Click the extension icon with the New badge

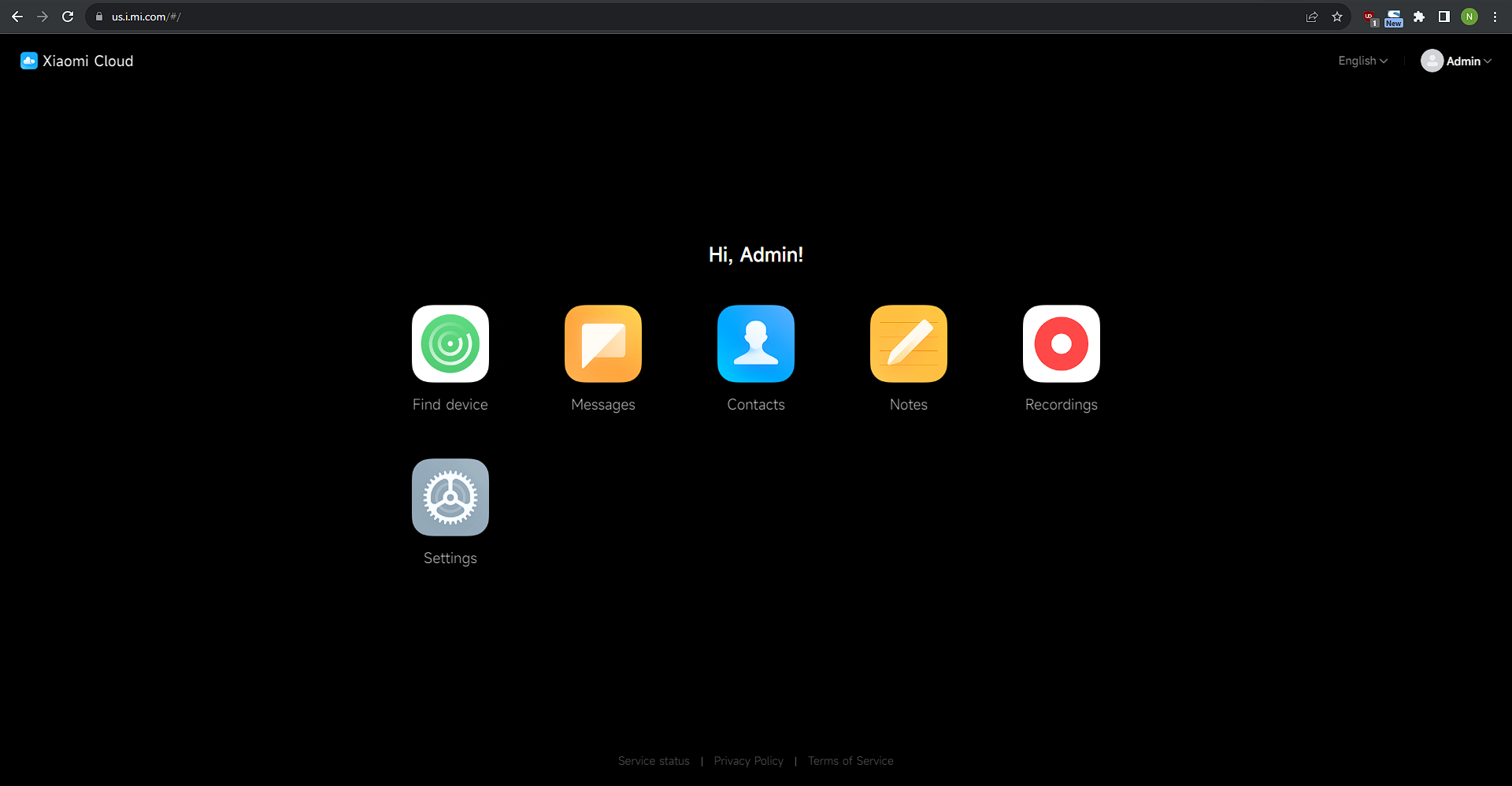click(x=1394, y=17)
